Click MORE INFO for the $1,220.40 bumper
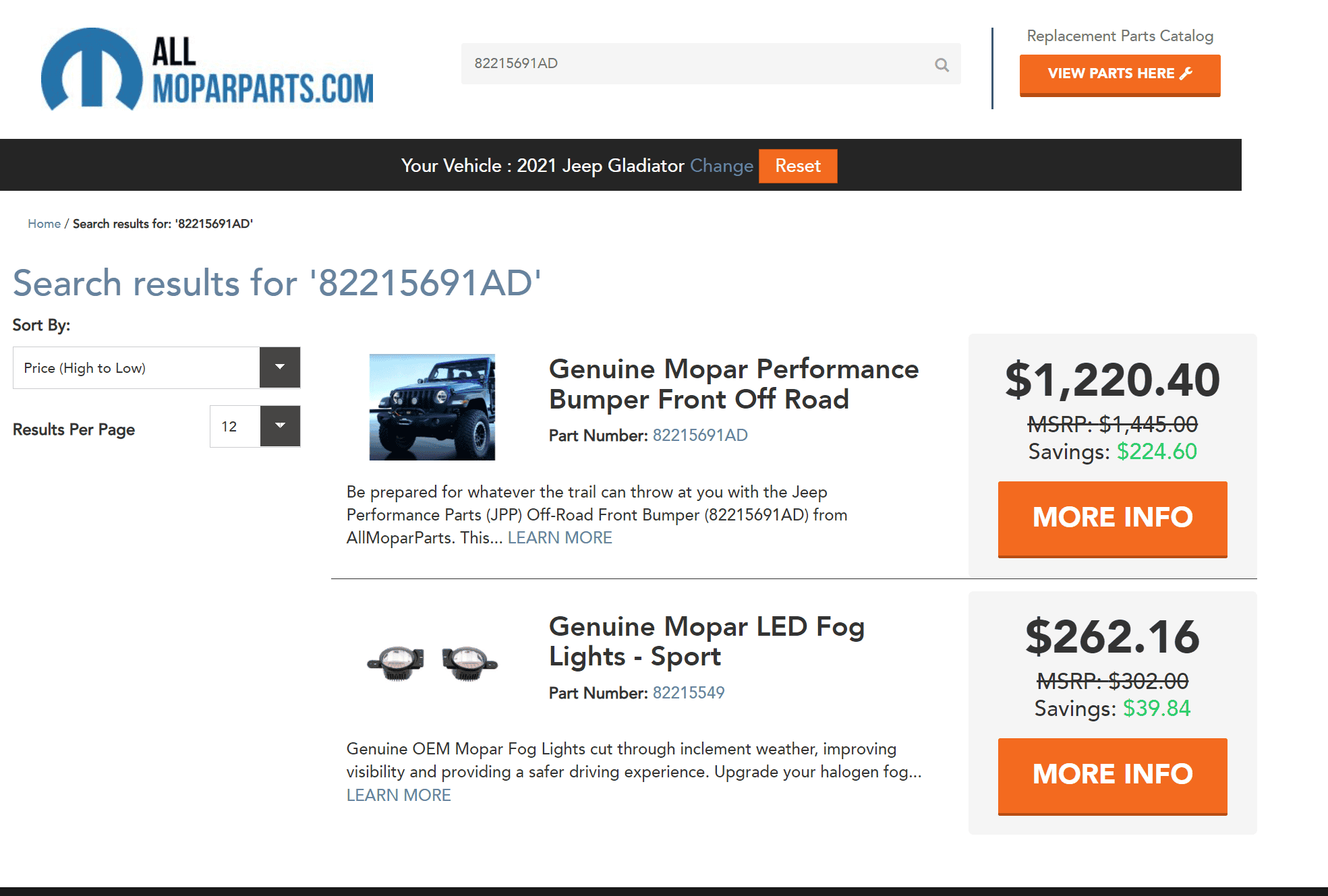 tap(1113, 518)
